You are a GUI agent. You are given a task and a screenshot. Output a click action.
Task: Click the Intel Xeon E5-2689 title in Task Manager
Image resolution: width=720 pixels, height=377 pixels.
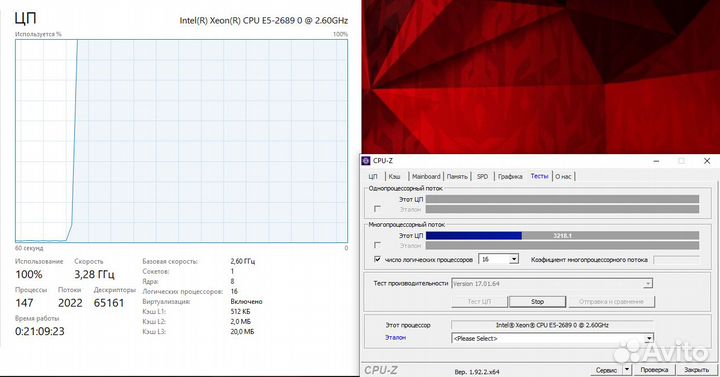tap(264, 21)
